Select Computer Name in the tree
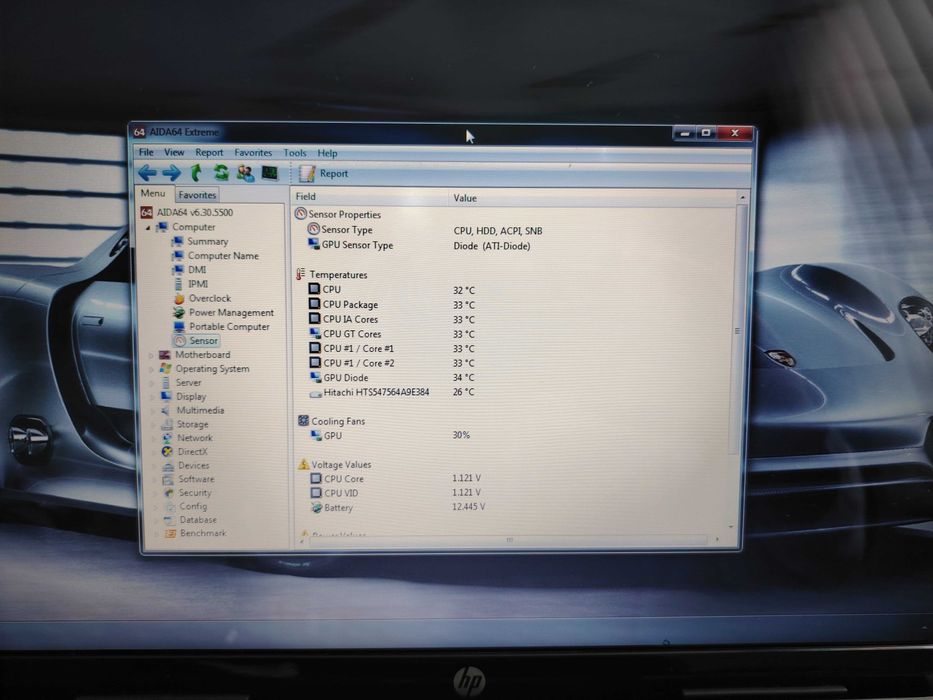This screenshot has height=700, width=933. click(x=215, y=255)
